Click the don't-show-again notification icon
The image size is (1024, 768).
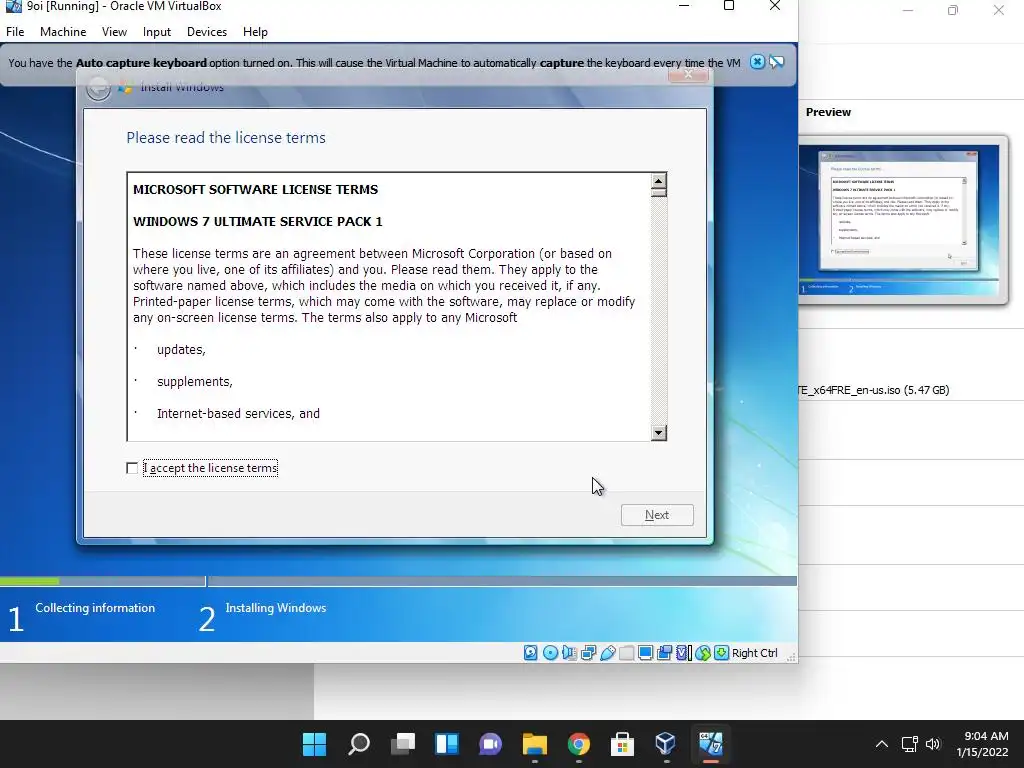click(776, 62)
